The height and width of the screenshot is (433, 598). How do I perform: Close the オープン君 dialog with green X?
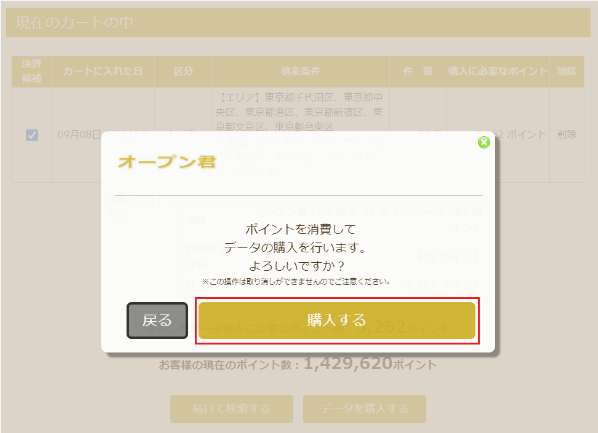pos(484,142)
